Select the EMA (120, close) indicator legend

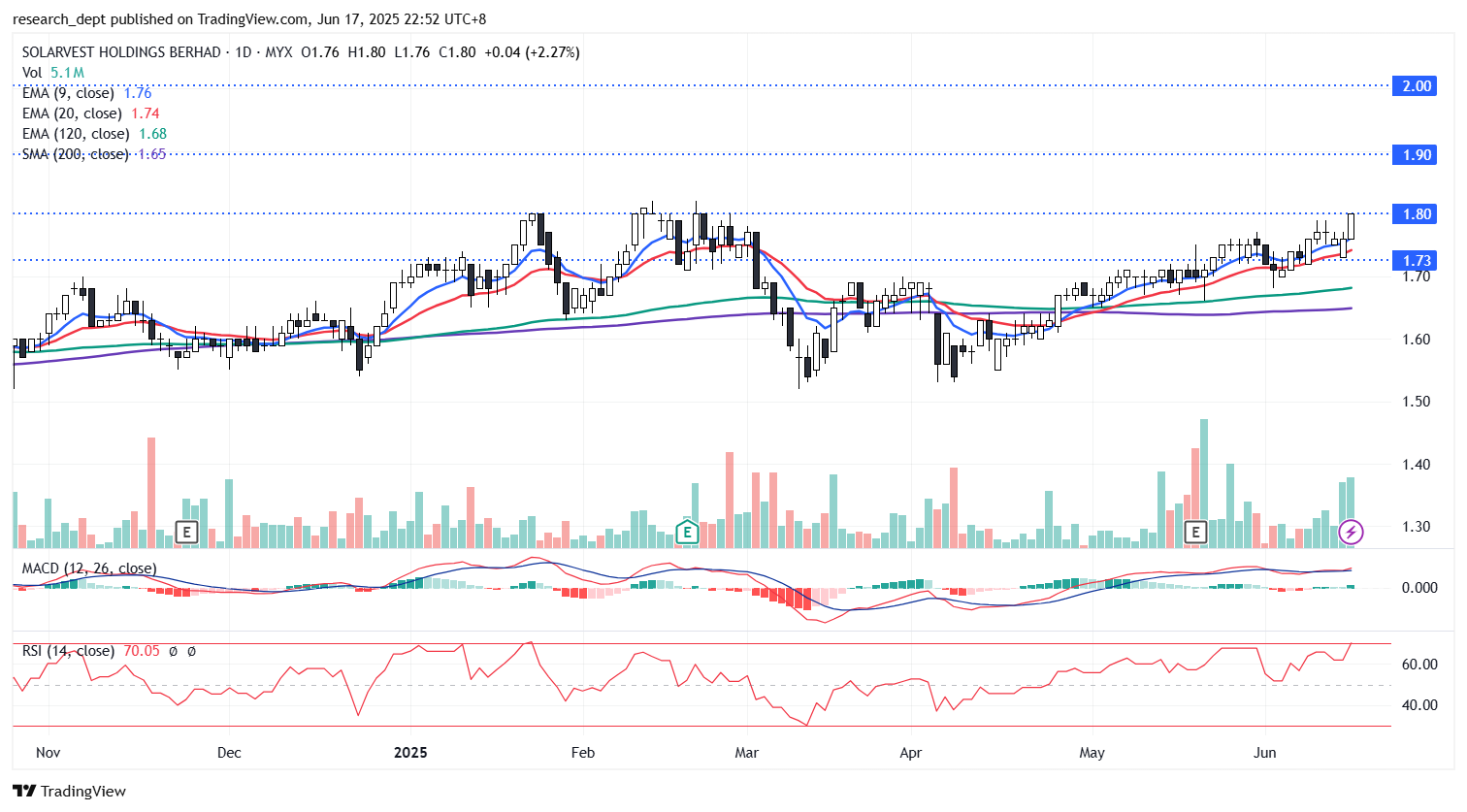(x=95, y=134)
